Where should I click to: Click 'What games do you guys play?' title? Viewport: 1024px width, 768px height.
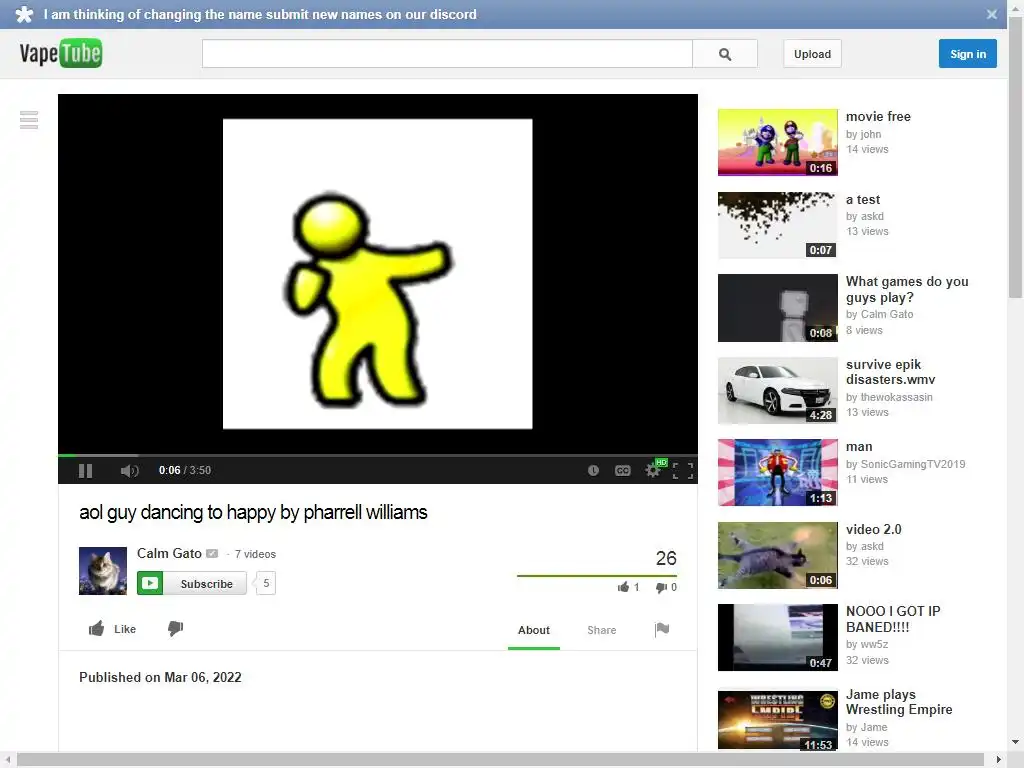coord(907,289)
